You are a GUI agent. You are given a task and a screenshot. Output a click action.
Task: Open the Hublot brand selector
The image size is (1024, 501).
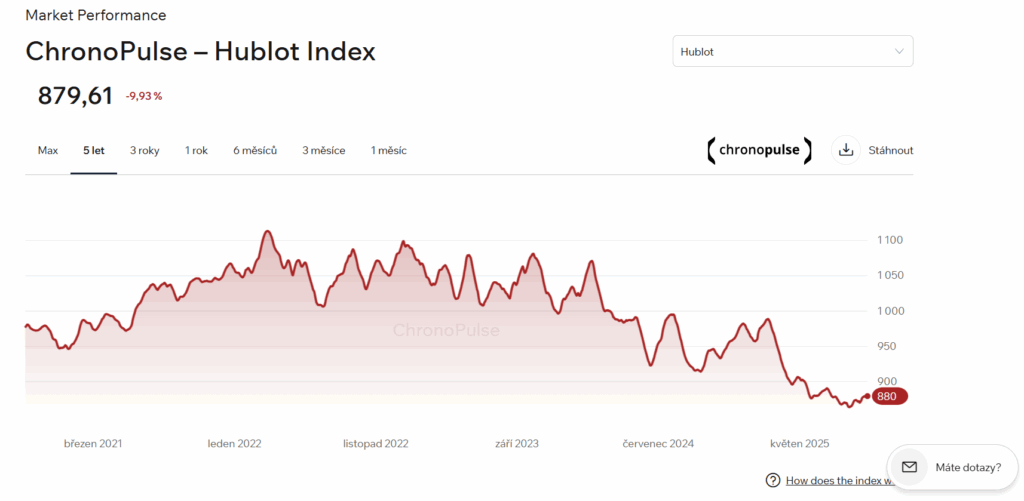coord(792,51)
